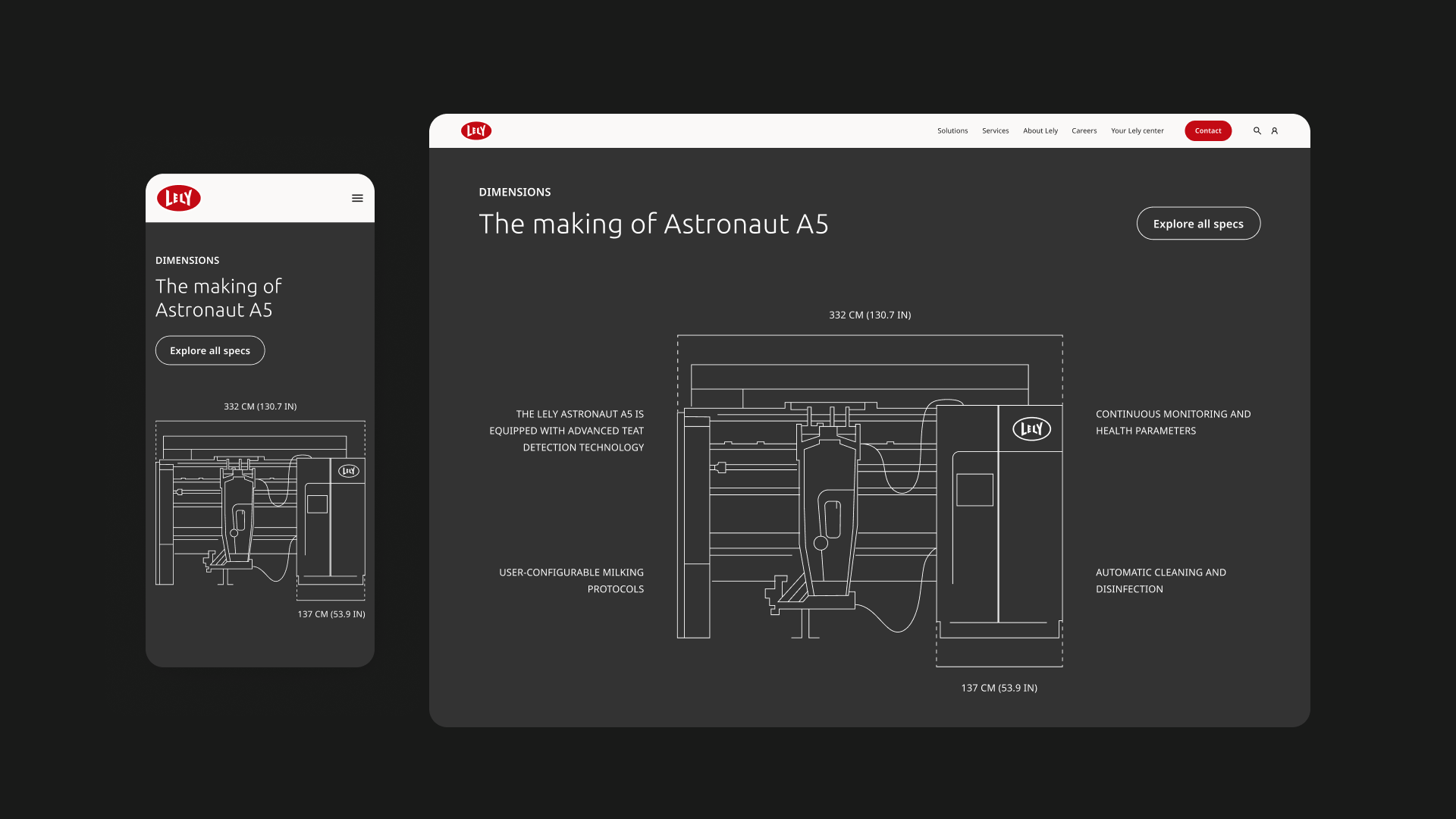Open the mobile hamburger menu
Screen dimensions: 1456x819
pyautogui.click(x=357, y=198)
